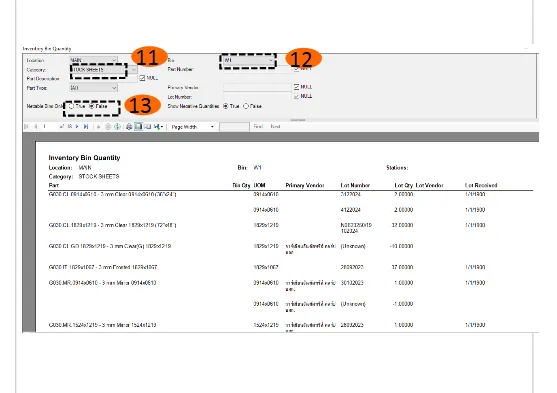Click Category STOCK SHEETS text in report

coord(84,177)
